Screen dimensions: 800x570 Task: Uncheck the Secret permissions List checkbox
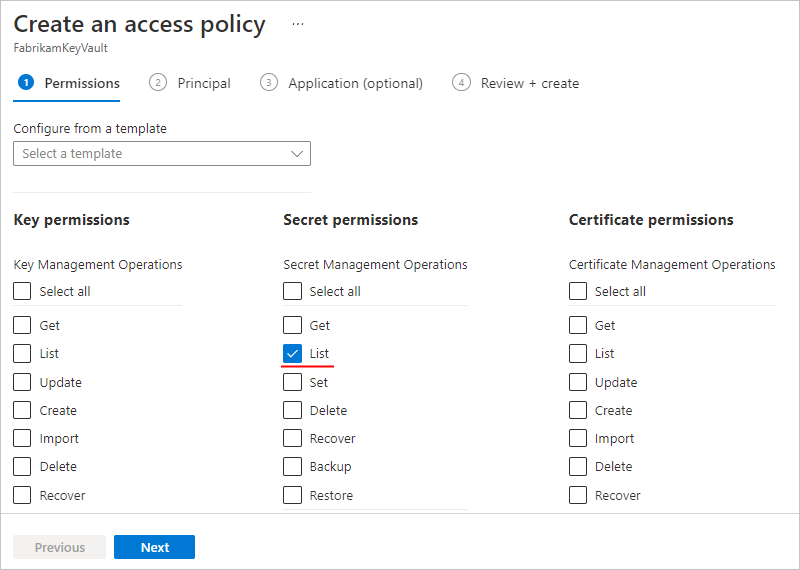(292, 353)
